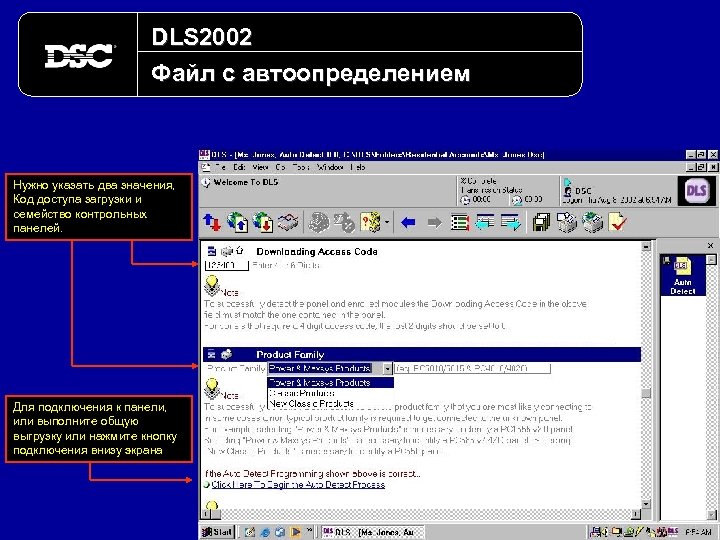Go back with the blue left arrow
The image size is (720, 540).
(x=408, y=223)
